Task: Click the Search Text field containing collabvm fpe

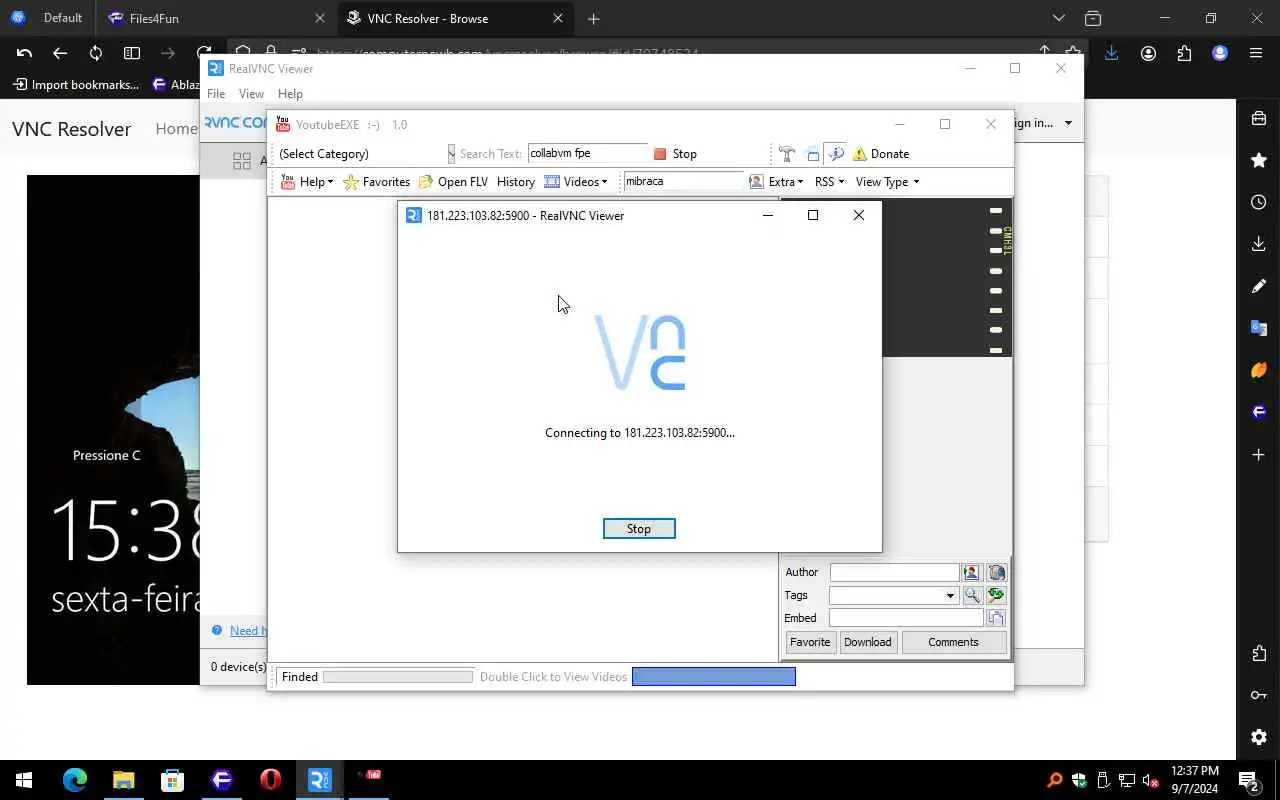Action: click(x=588, y=153)
